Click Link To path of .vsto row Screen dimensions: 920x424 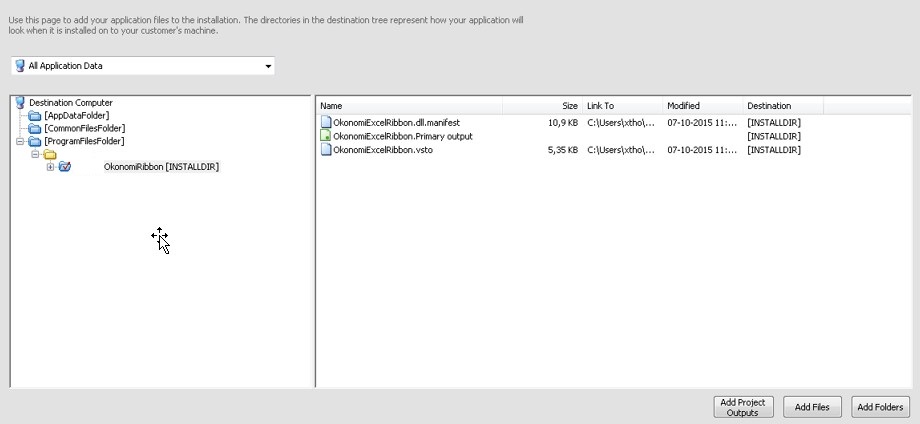[620, 150]
